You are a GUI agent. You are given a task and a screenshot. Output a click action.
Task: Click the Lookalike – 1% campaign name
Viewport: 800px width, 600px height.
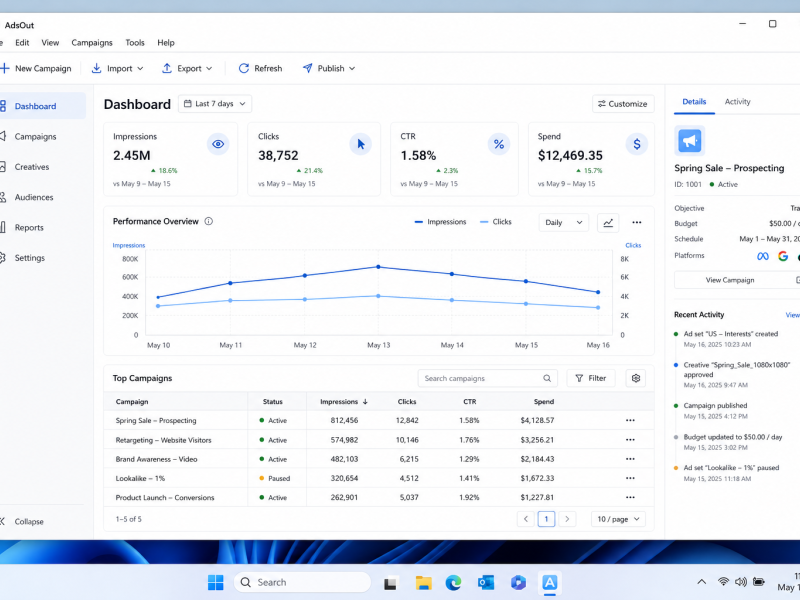[140, 479]
